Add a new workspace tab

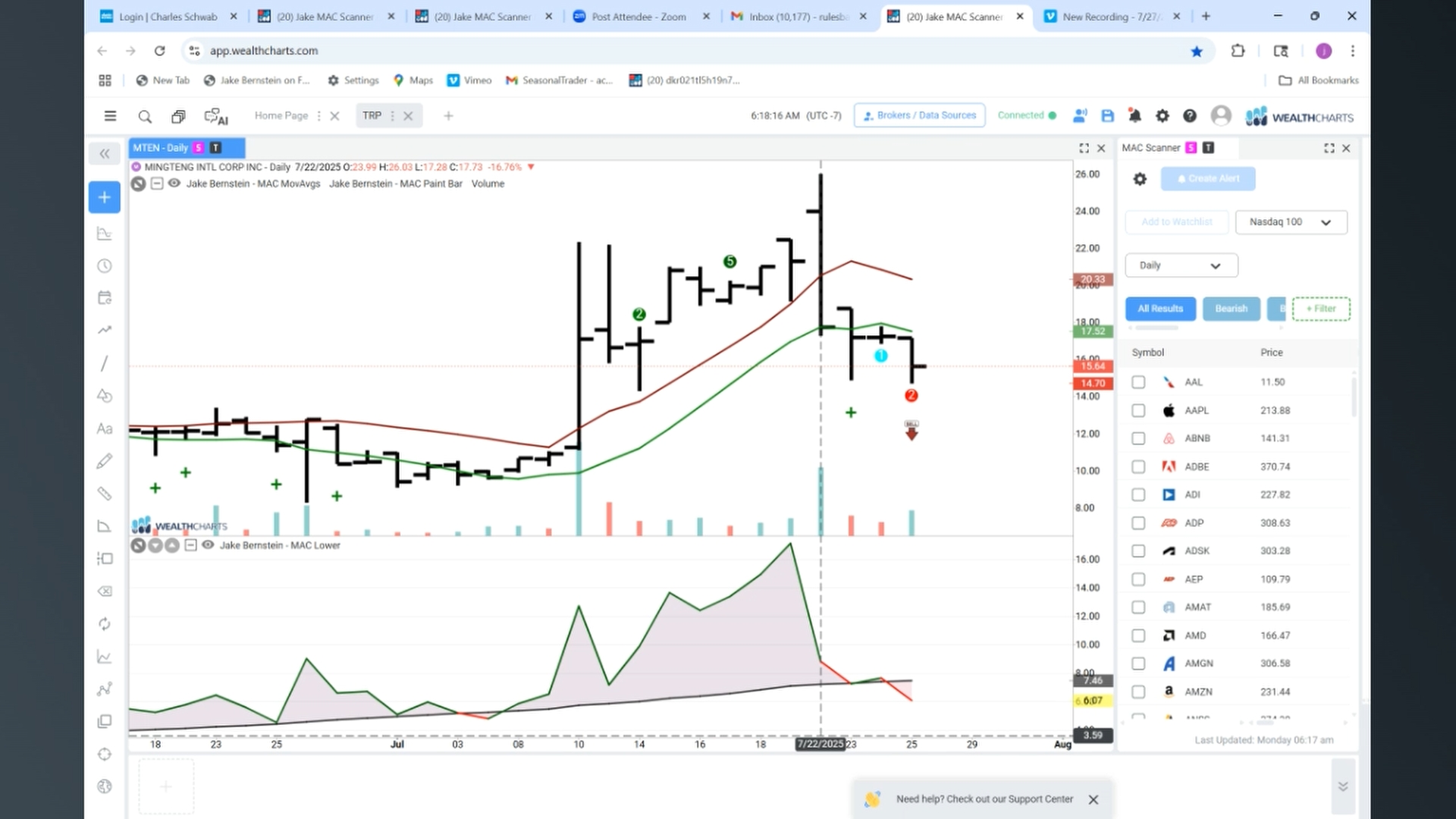tap(448, 116)
